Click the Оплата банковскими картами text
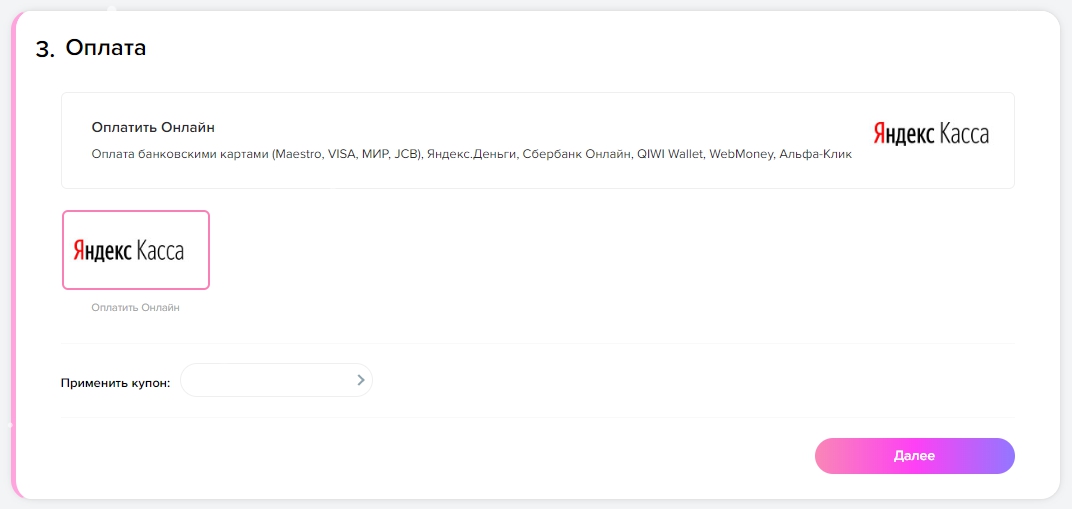Viewport: 1072px width, 509px height. coord(179,155)
